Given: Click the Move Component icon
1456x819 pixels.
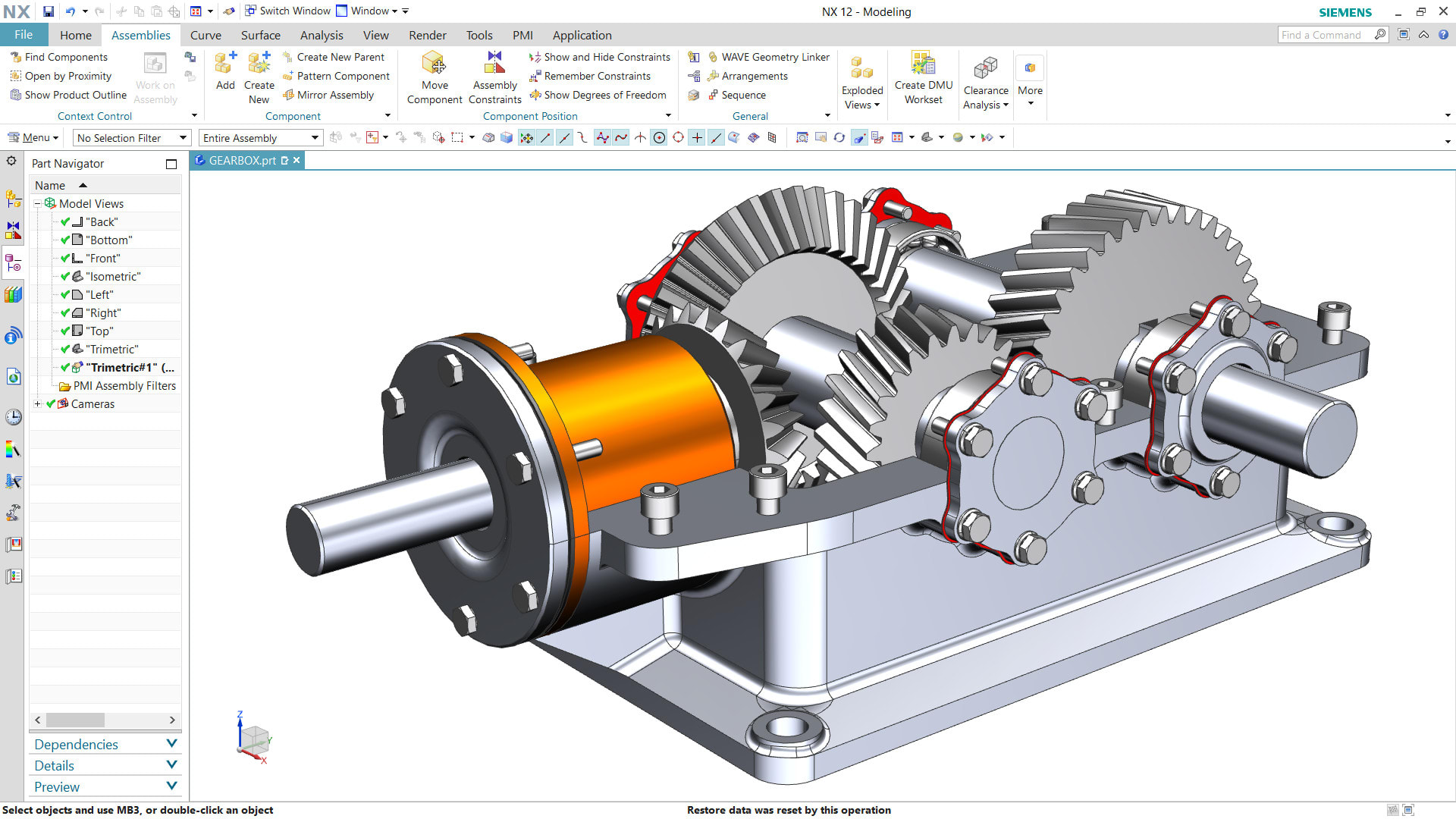Looking at the screenshot, I should (x=434, y=64).
